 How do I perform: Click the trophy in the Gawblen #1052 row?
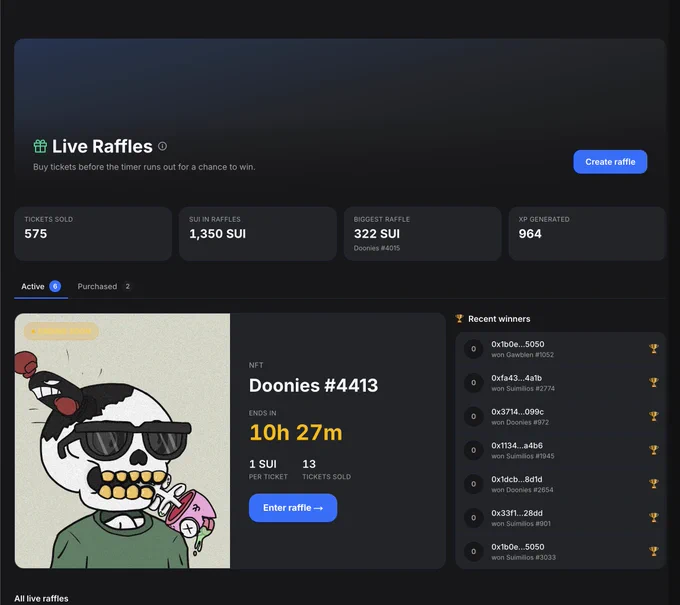click(x=654, y=349)
